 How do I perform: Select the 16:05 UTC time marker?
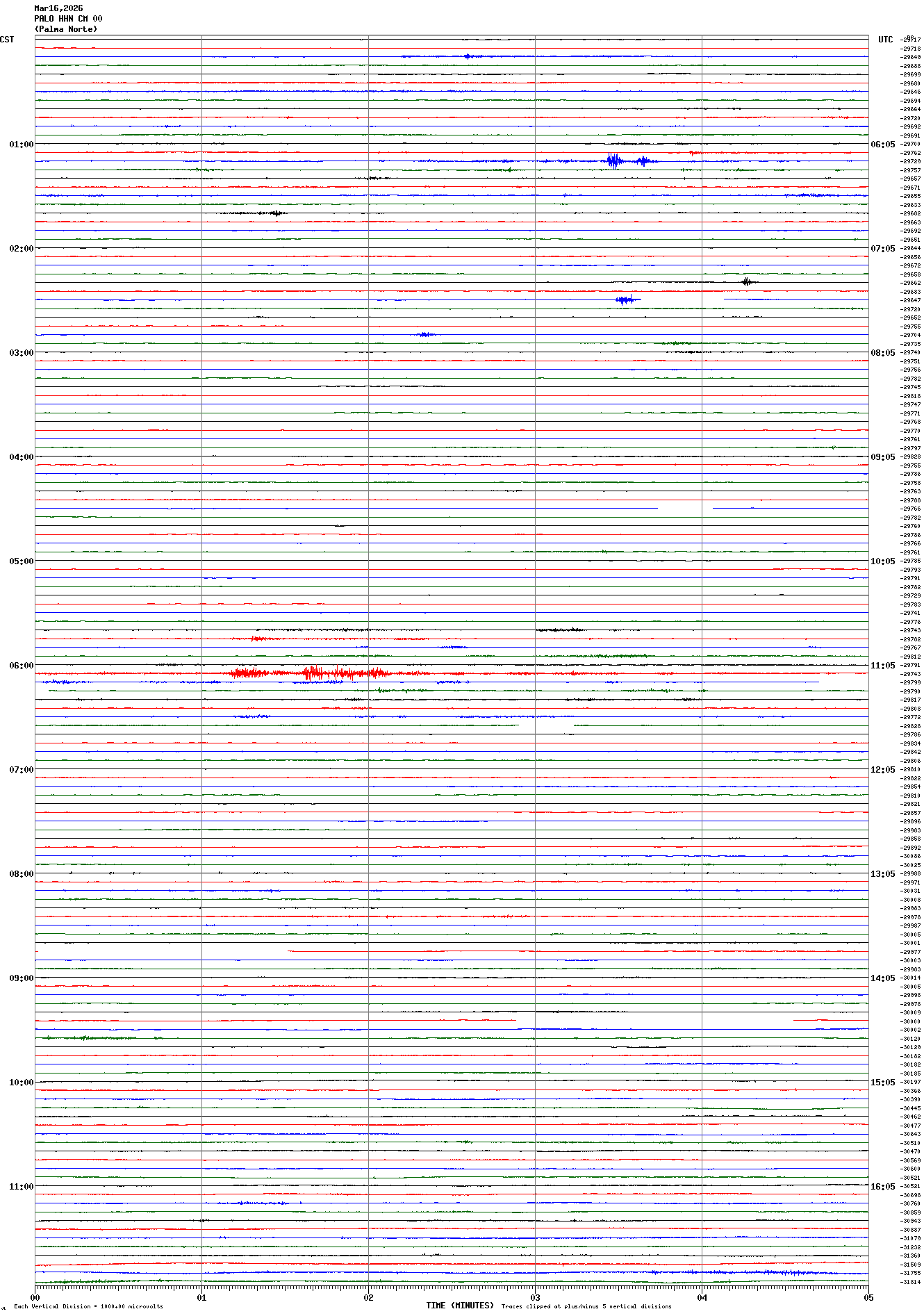[882, 1187]
